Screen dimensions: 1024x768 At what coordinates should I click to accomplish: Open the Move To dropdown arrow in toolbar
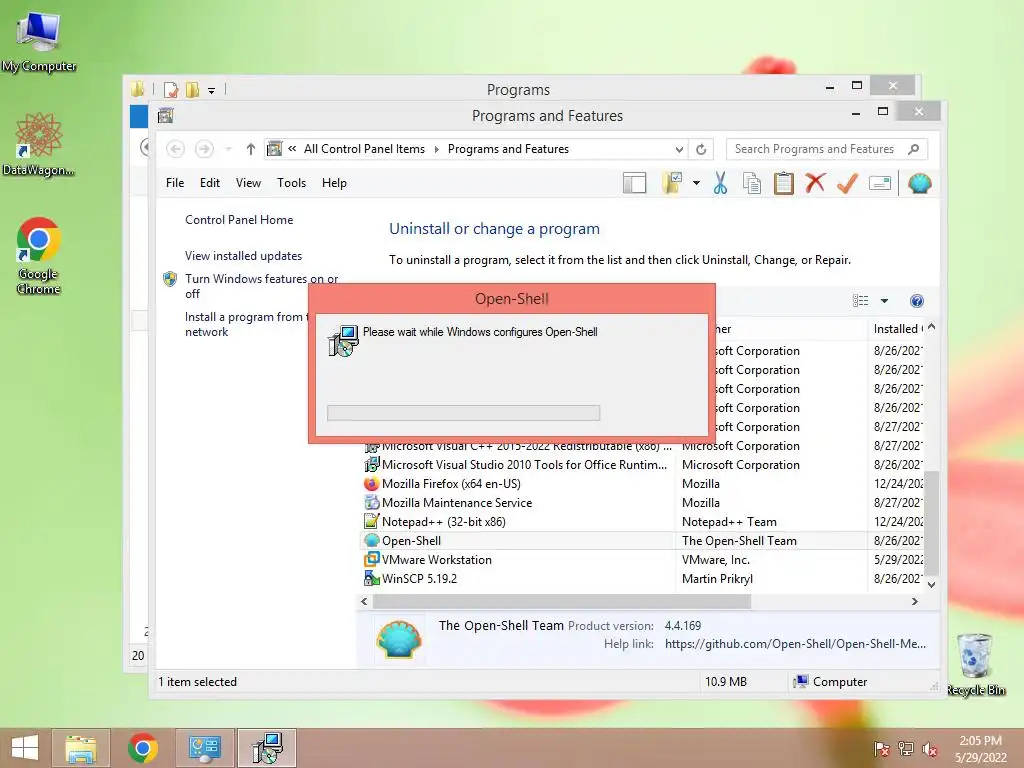click(696, 184)
